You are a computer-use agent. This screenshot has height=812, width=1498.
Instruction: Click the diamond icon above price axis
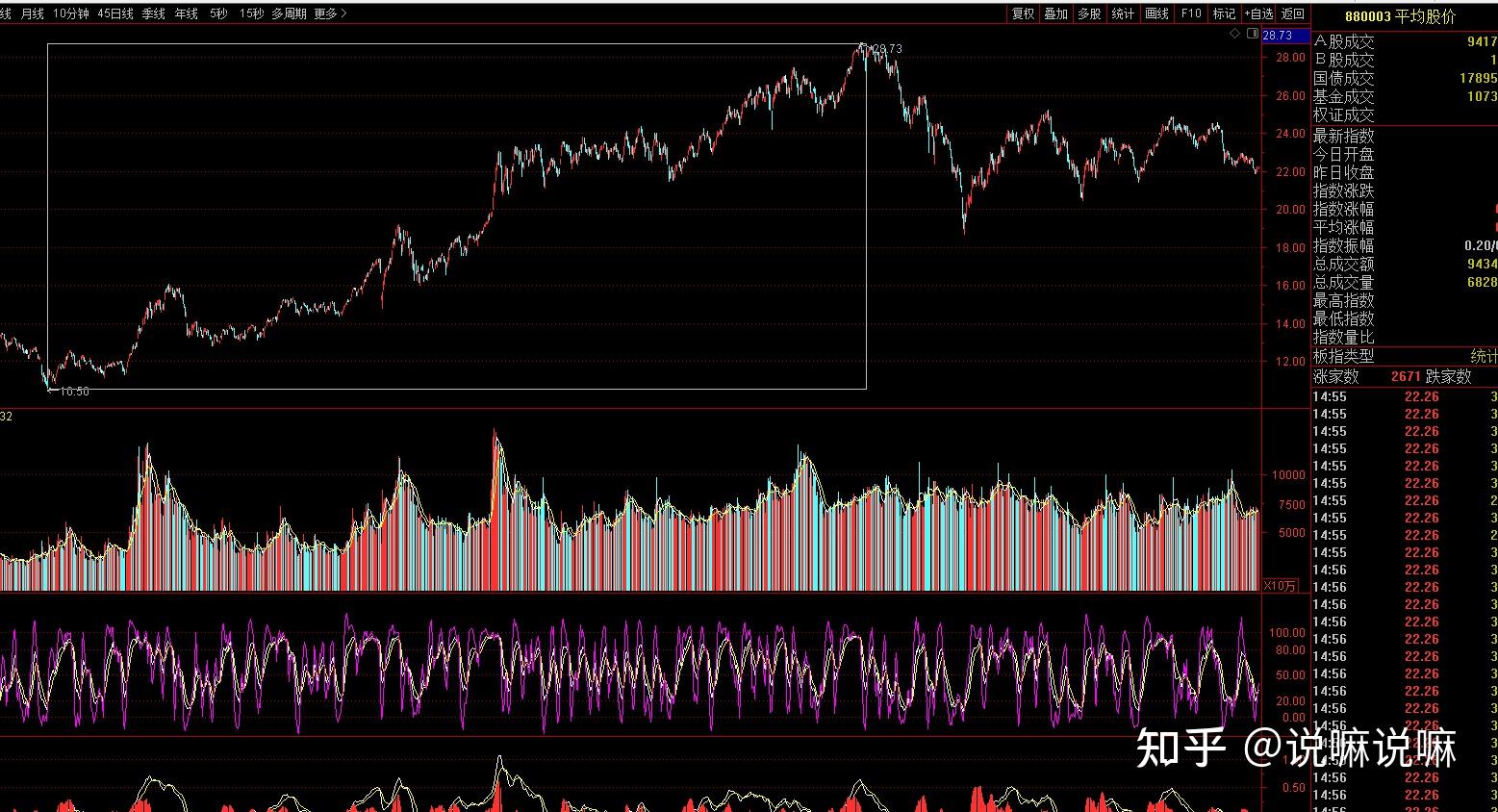coord(1234,34)
